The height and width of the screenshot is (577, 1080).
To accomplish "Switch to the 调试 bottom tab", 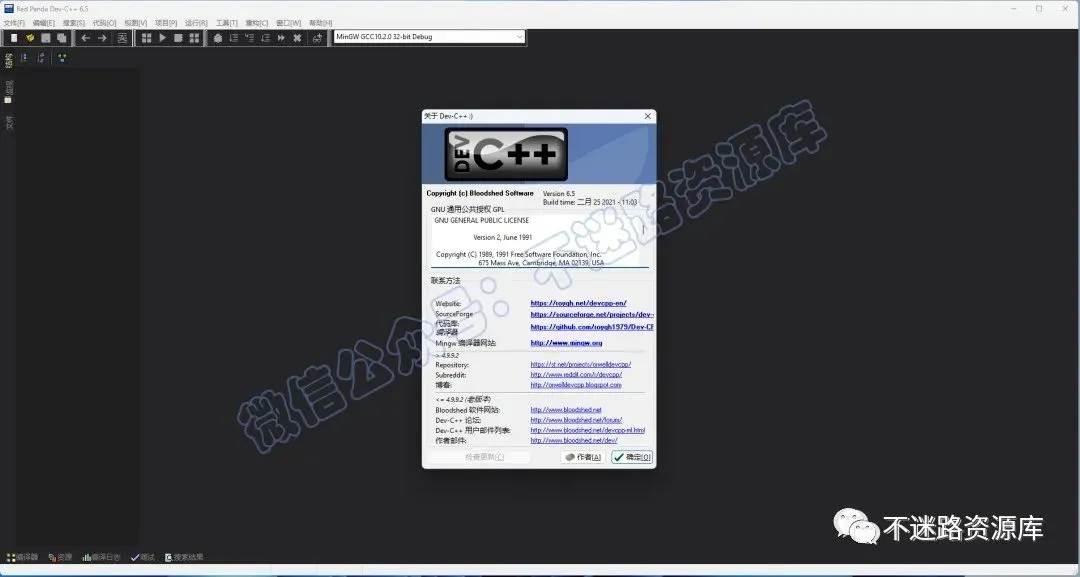I will click(143, 557).
